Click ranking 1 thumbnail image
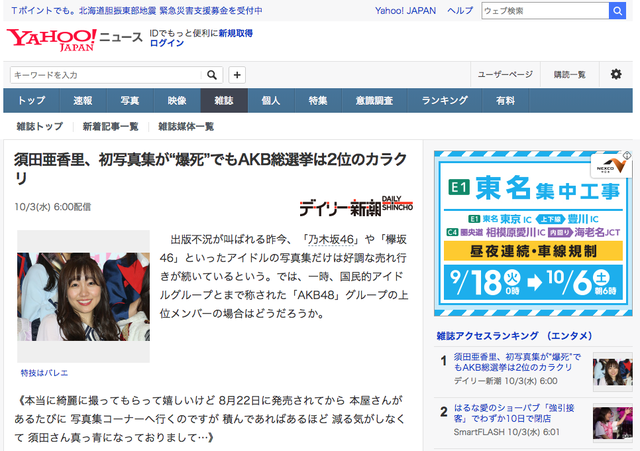Screen dimensions: 640x451 pyautogui.click(x=613, y=372)
